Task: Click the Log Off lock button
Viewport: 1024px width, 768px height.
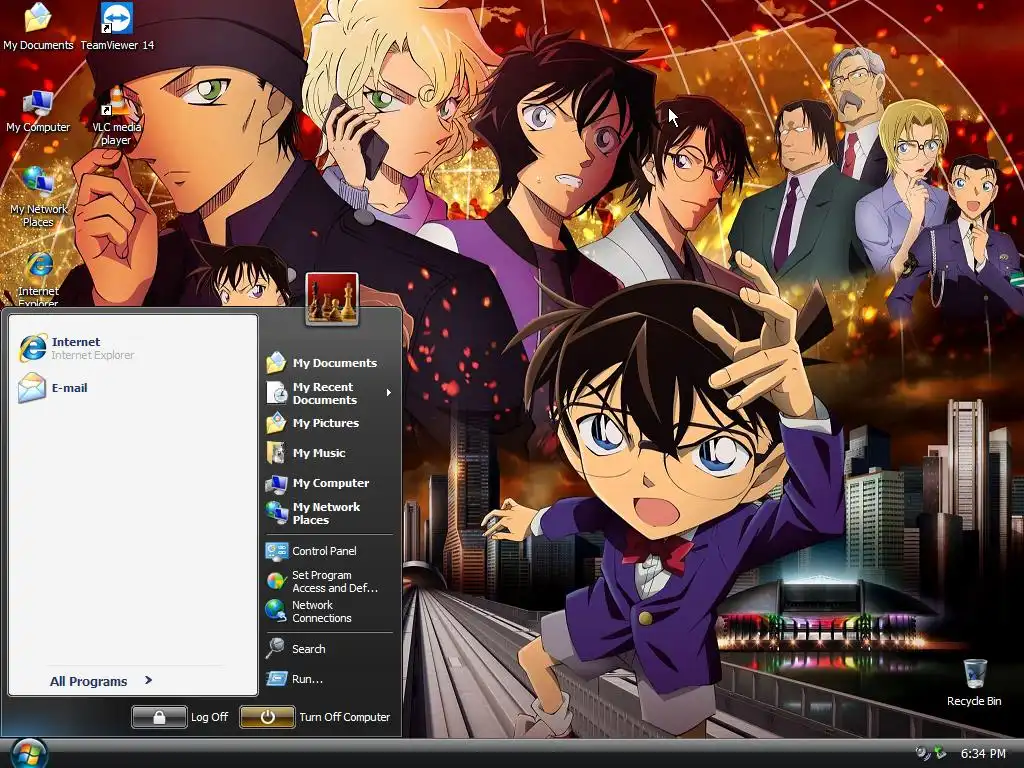Action: pyautogui.click(x=159, y=717)
